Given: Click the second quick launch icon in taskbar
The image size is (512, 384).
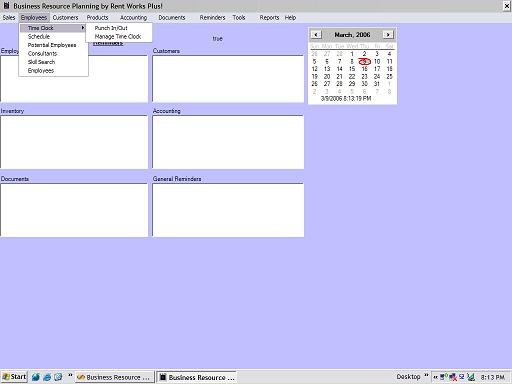Looking at the screenshot, I should click(47, 377).
